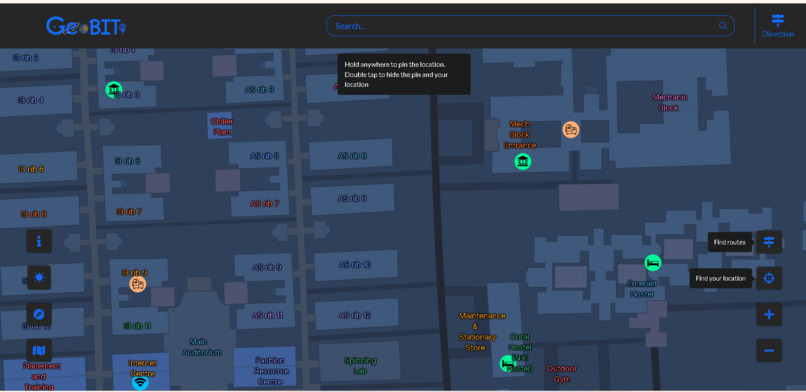Image resolution: width=806 pixels, height=392 pixels.
Task: Click the Find your location tooltip label
Action: (720, 278)
